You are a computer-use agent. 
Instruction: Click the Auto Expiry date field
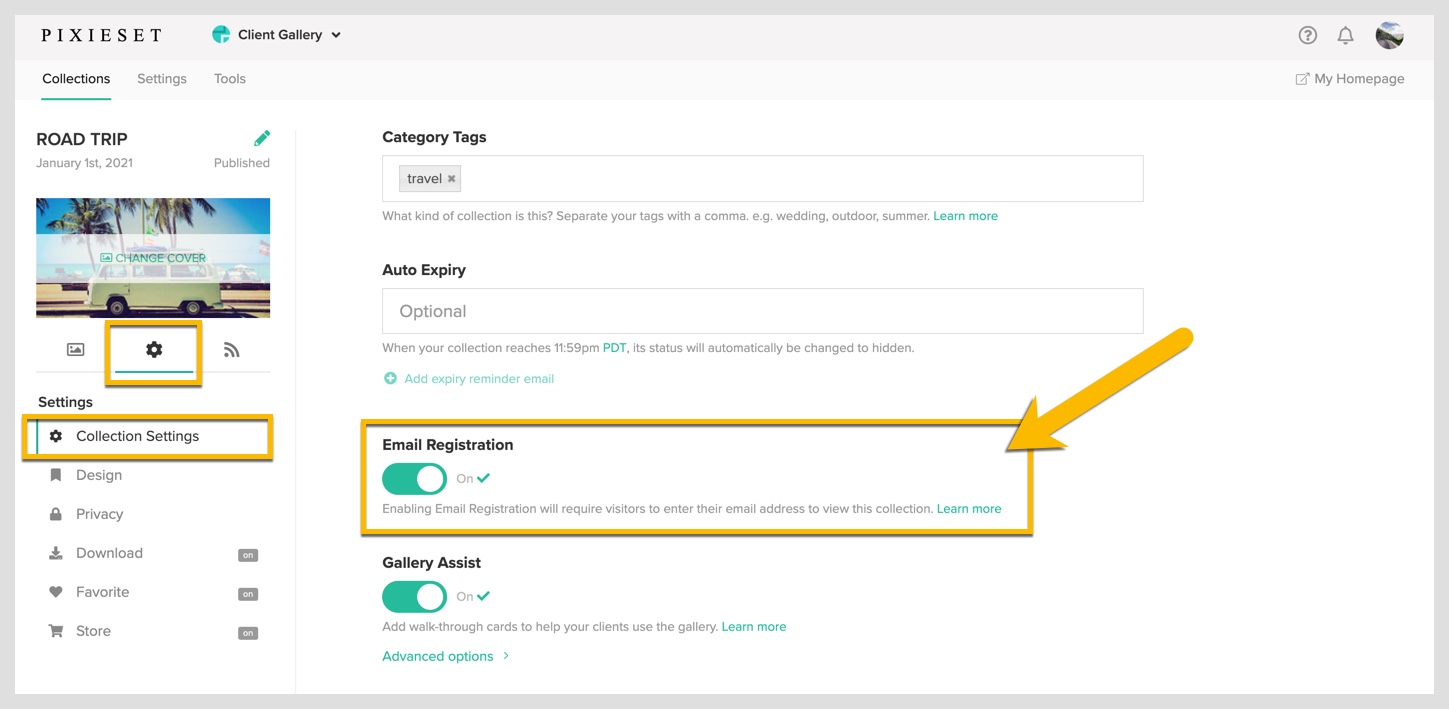762,311
